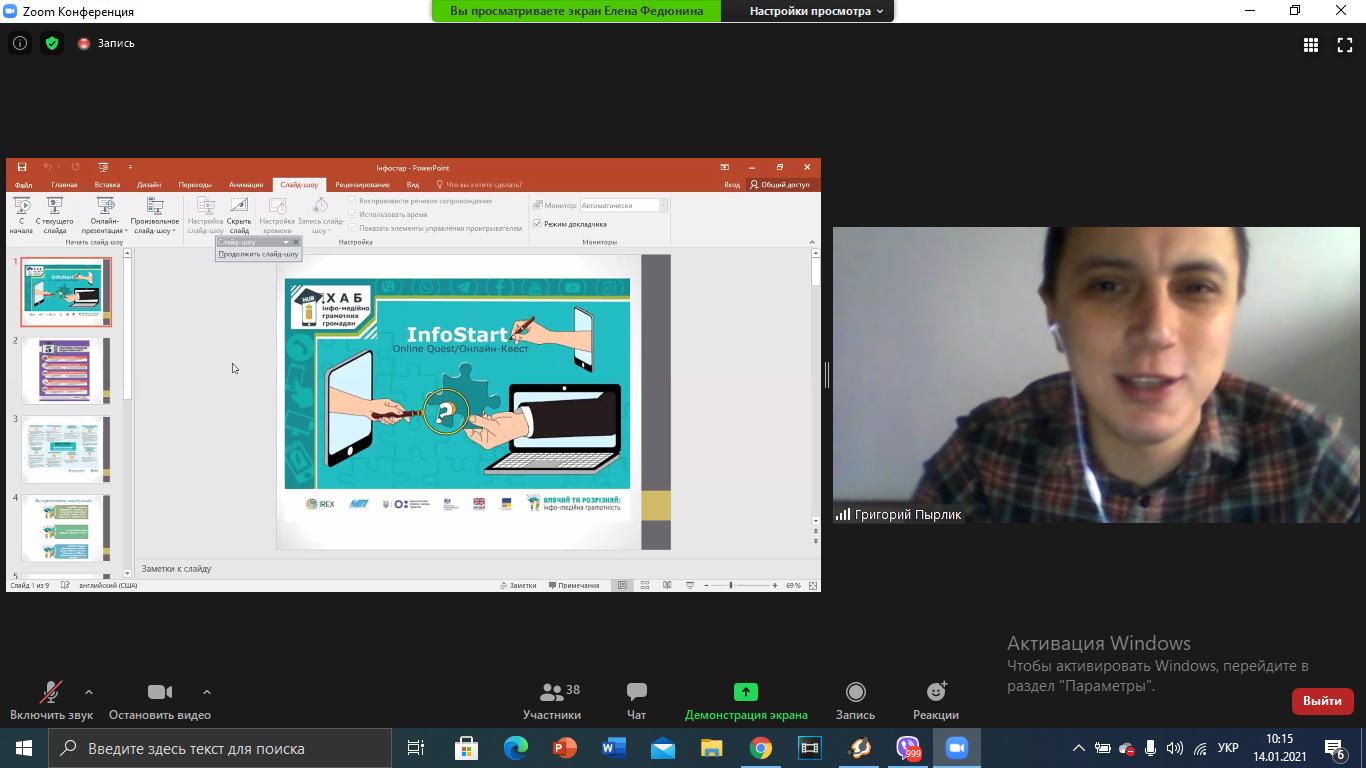Switch to the Animations ribbon tab
The width and height of the screenshot is (1366, 768).
(245, 185)
